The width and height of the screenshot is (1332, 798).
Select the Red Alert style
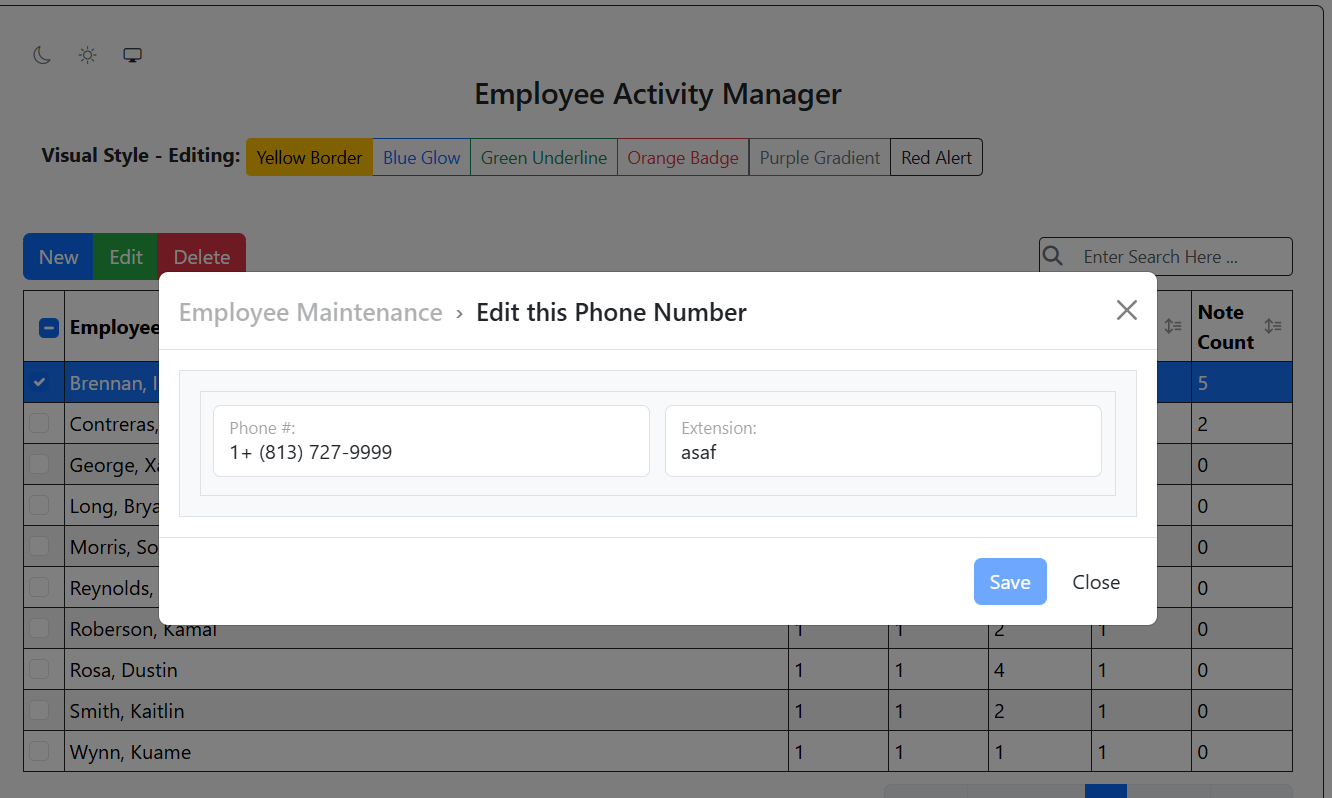[x=936, y=158]
